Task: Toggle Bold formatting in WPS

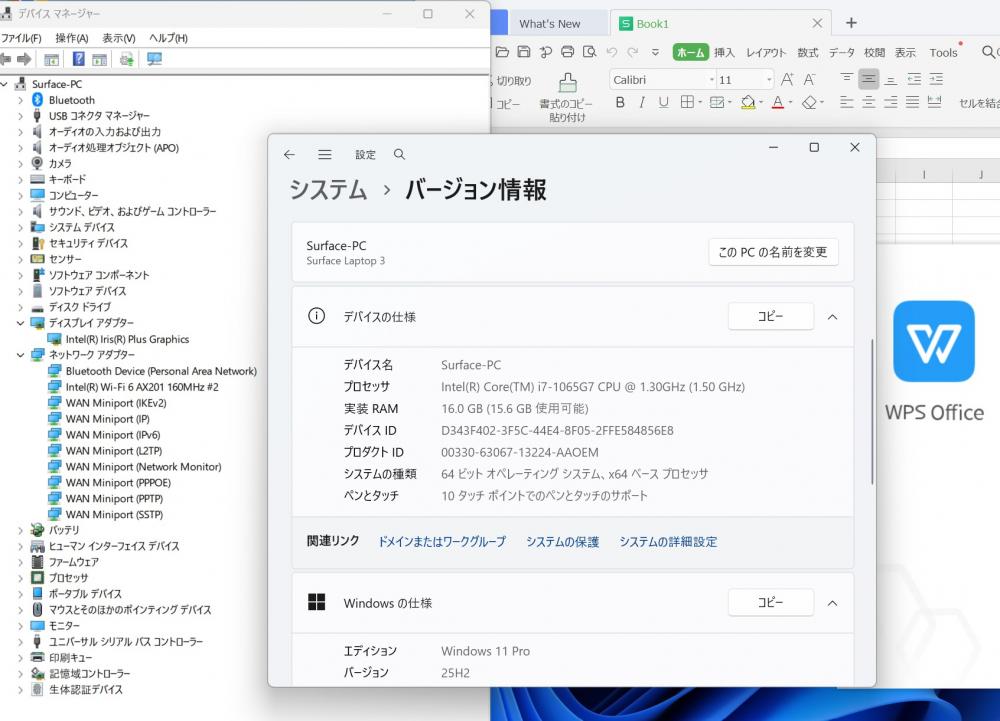Action: coord(620,102)
